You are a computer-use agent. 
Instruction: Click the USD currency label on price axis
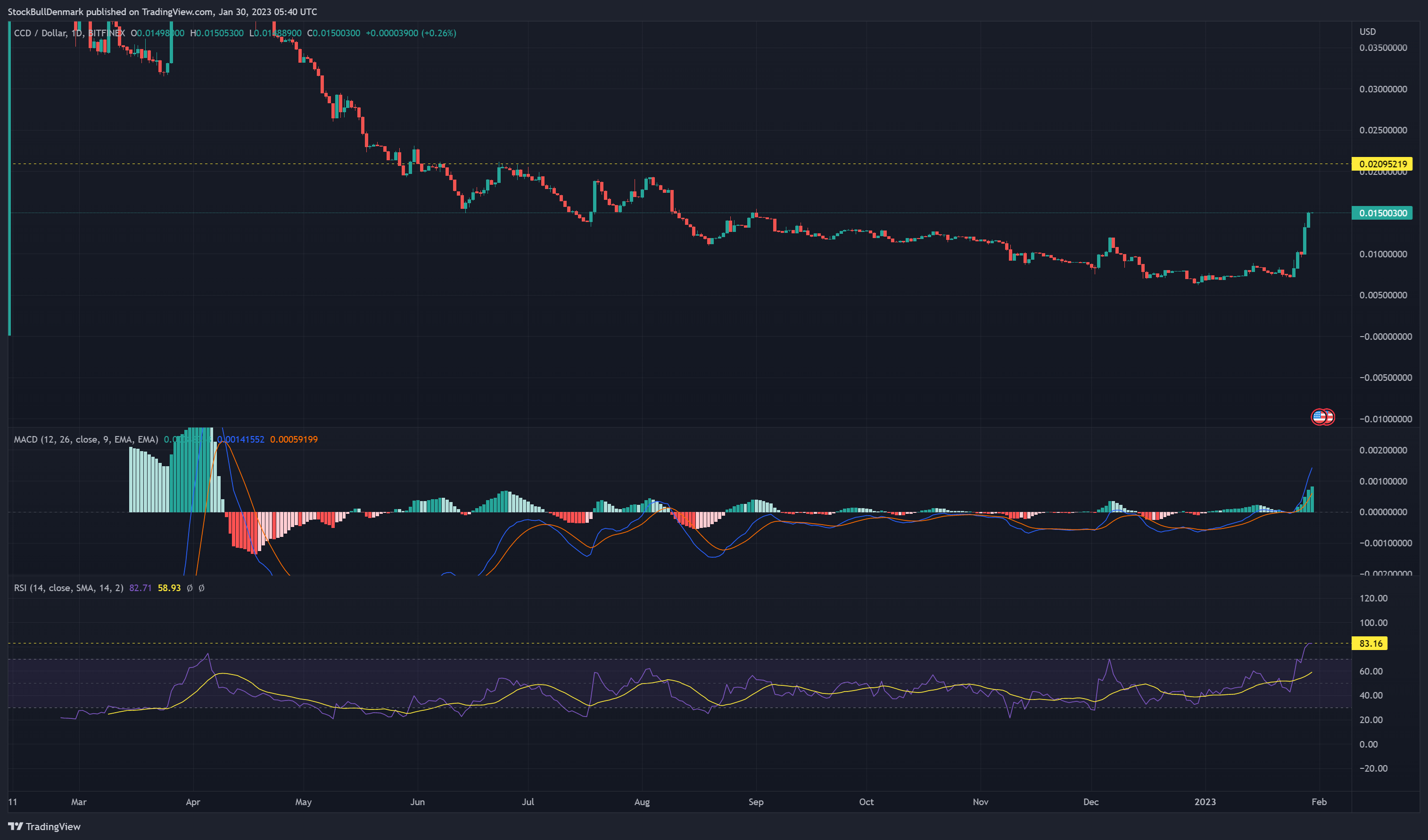point(1367,32)
